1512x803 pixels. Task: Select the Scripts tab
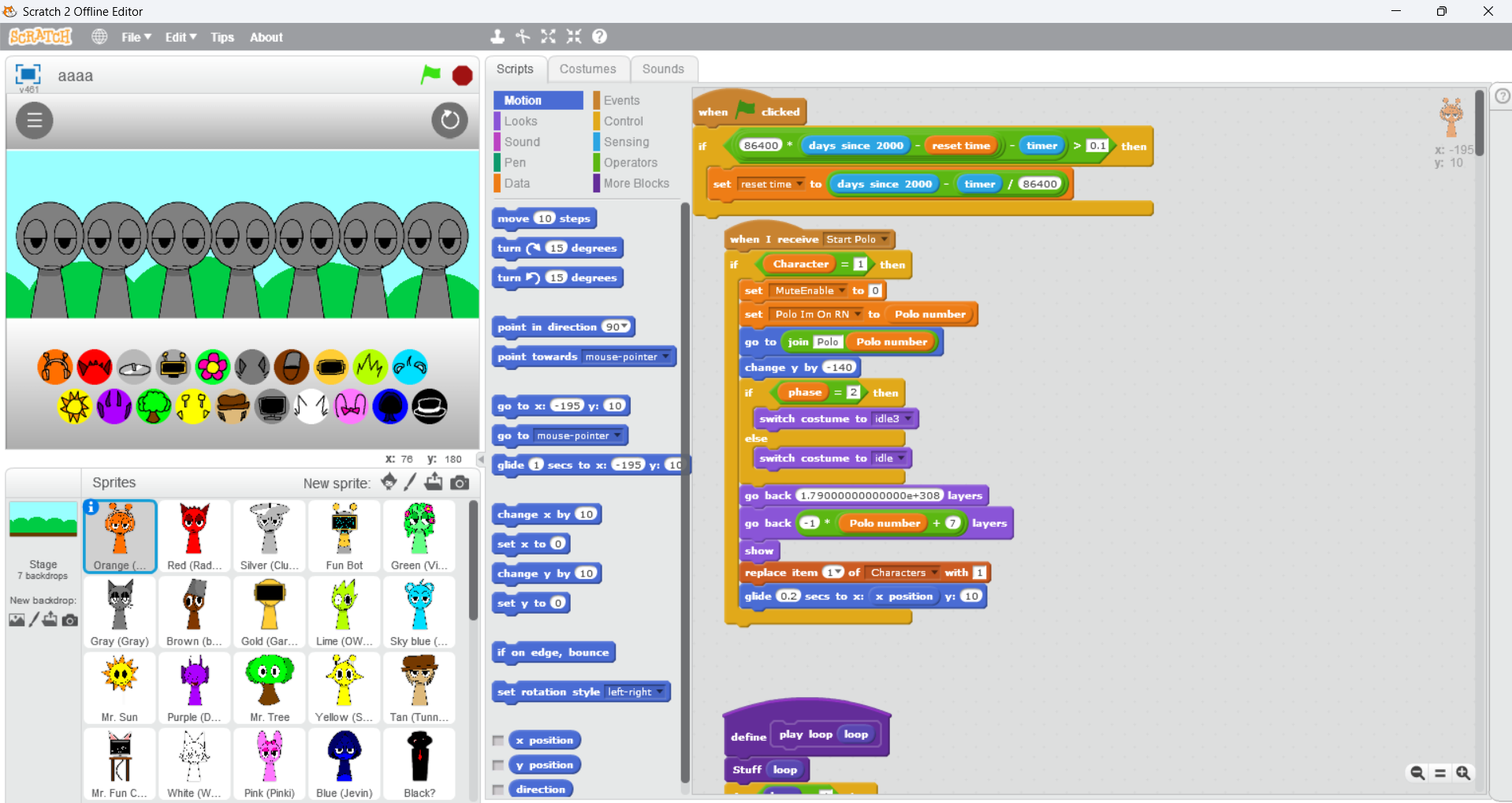pyautogui.click(x=515, y=69)
